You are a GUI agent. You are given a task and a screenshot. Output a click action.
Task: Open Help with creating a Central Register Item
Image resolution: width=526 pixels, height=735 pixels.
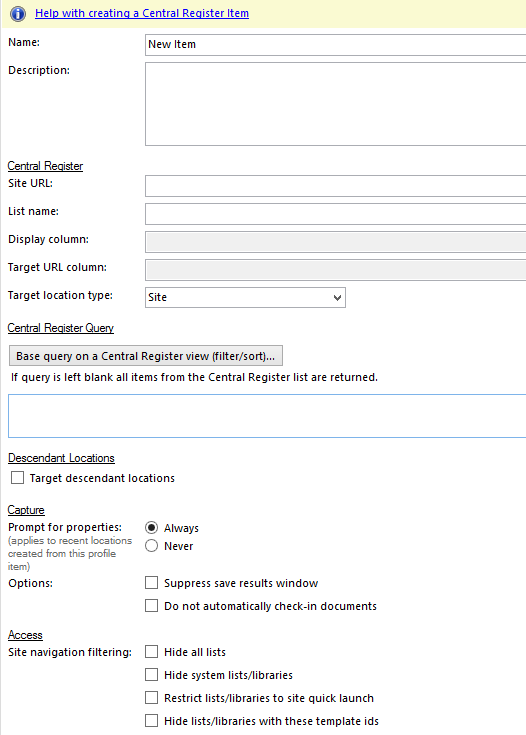pos(142,13)
